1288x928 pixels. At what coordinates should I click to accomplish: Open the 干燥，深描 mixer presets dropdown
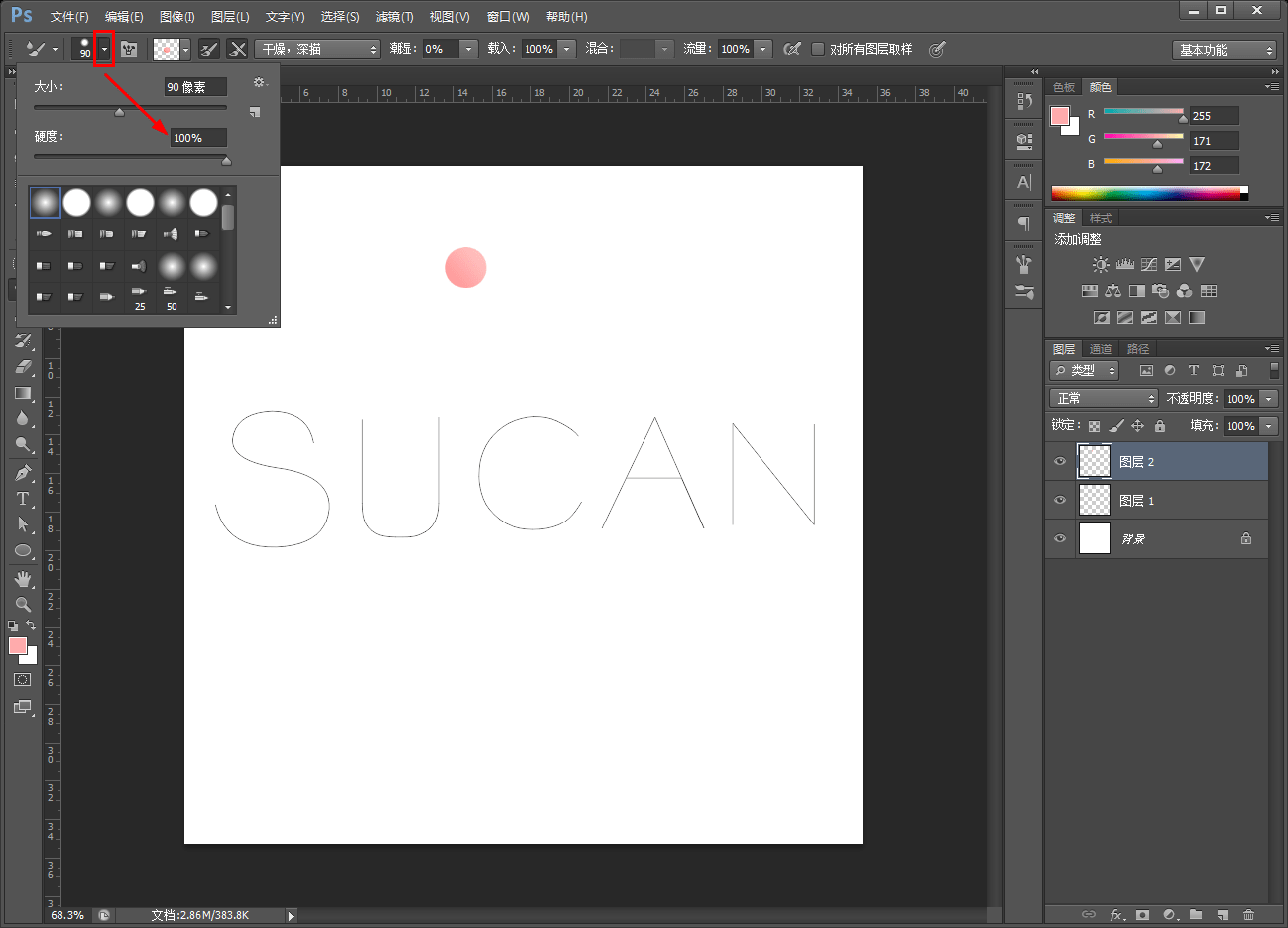point(317,49)
